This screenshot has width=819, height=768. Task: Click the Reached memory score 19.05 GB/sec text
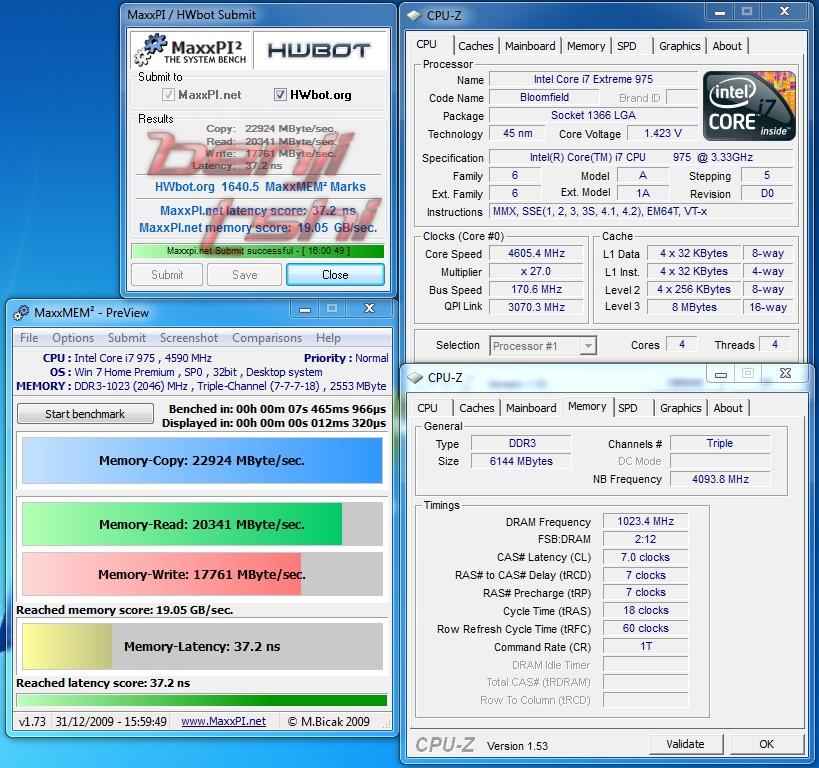tap(125, 610)
